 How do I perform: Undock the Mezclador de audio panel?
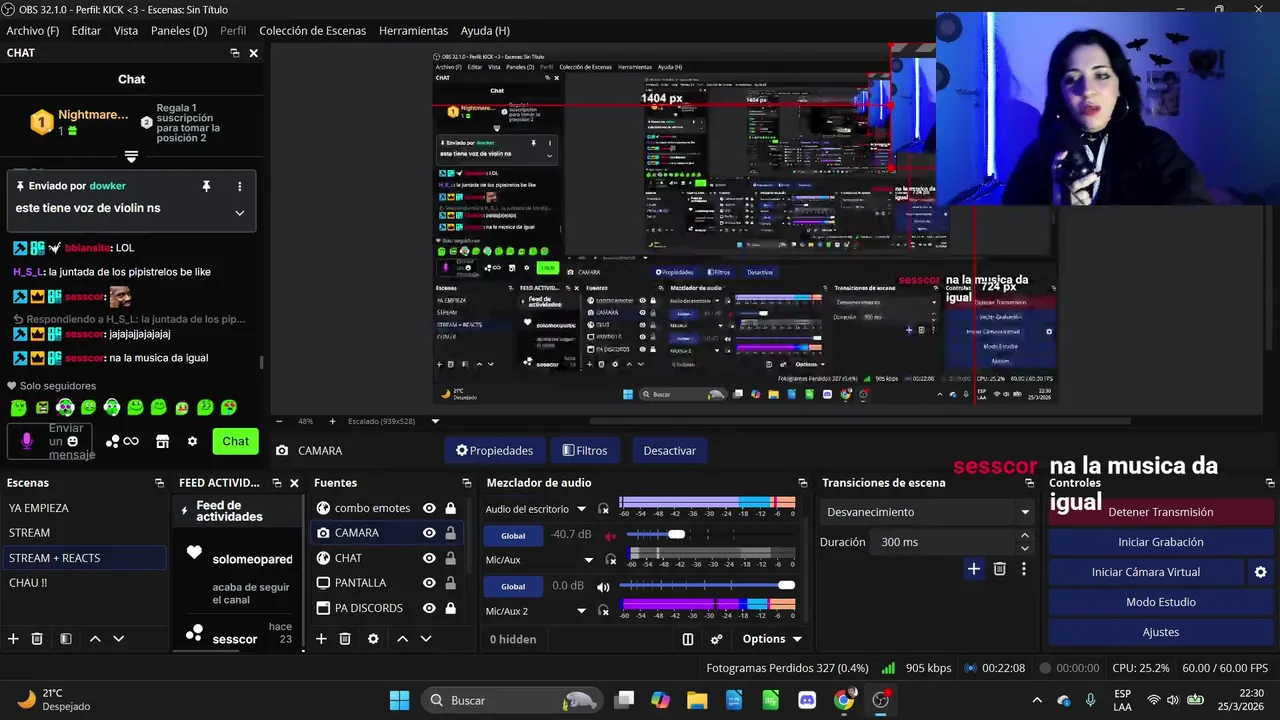[802, 483]
